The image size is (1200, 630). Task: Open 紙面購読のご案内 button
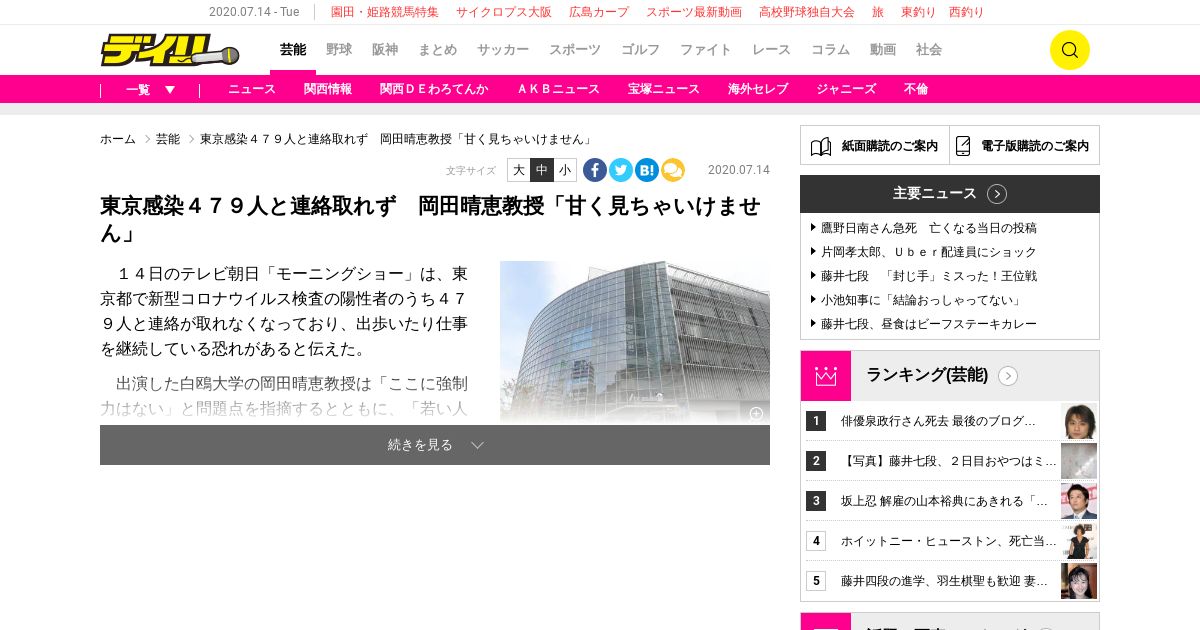coord(875,145)
